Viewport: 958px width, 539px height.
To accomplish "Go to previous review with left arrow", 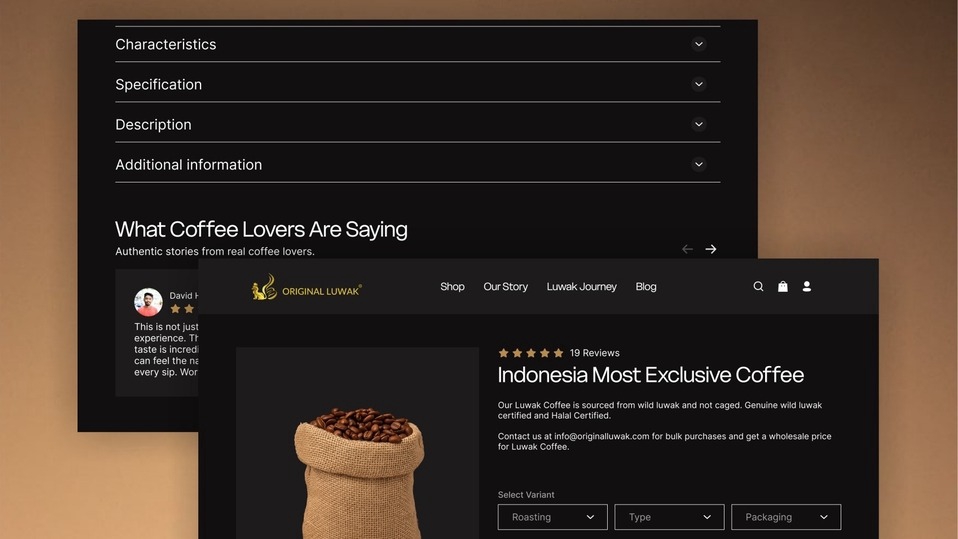I will tap(687, 249).
